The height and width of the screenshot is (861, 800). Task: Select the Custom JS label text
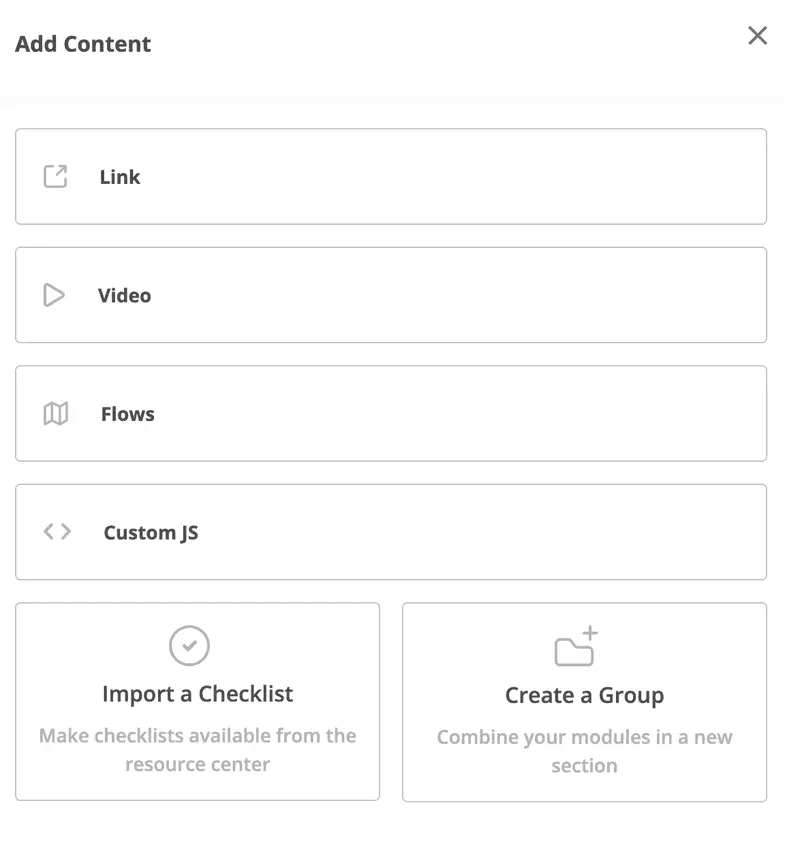point(151,532)
